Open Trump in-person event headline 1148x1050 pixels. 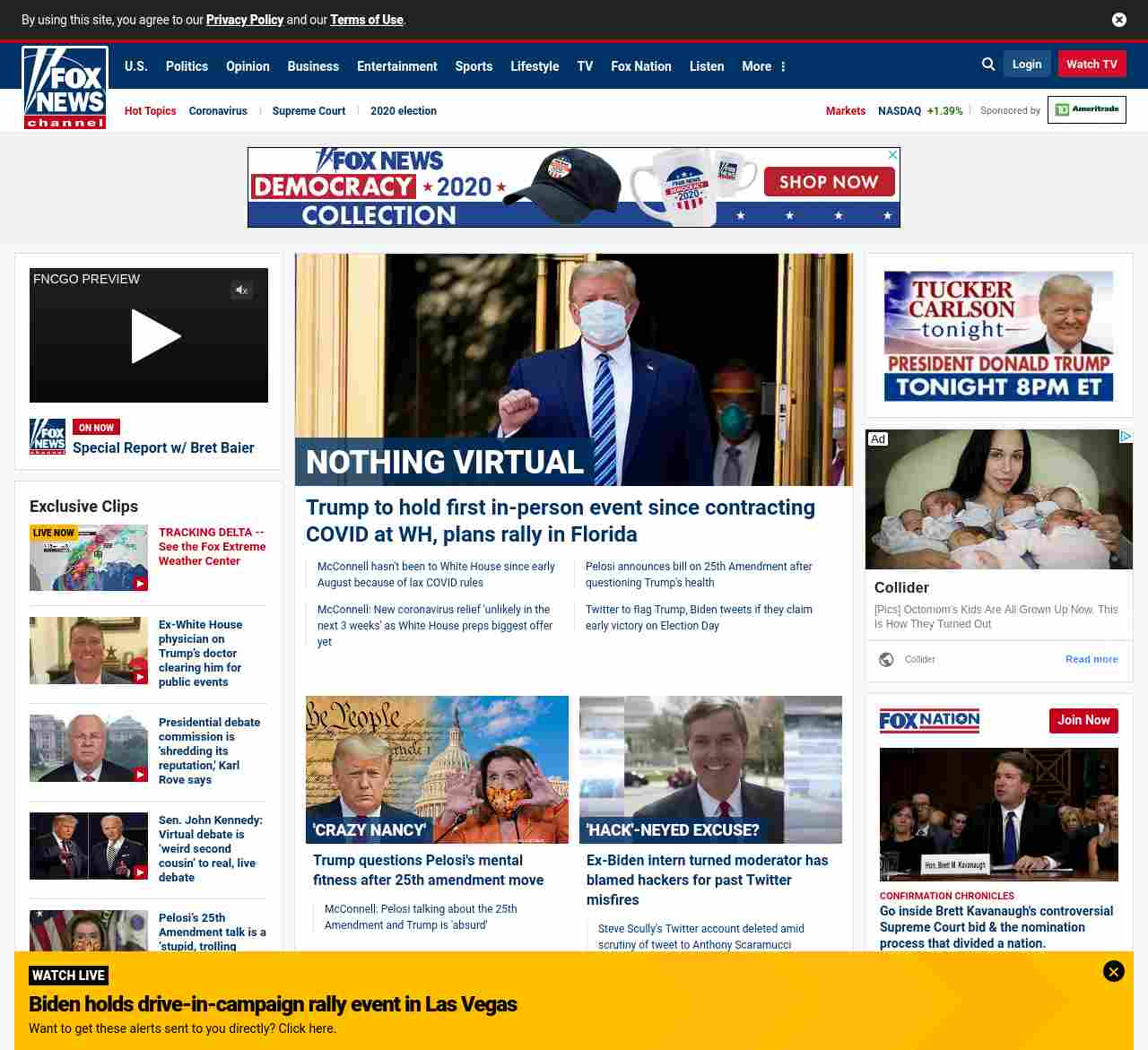tap(561, 521)
